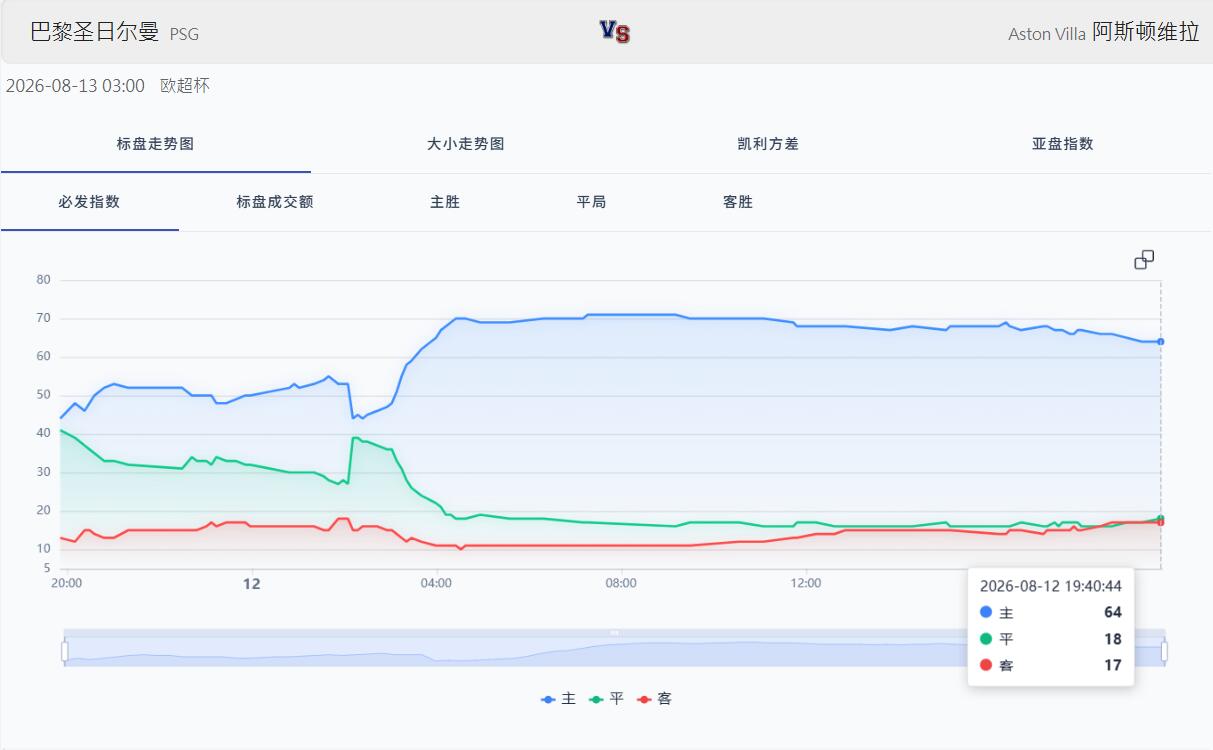This screenshot has height=750, width=1213.
Task: Click the left handle of zoom slider
Action: pos(64,651)
